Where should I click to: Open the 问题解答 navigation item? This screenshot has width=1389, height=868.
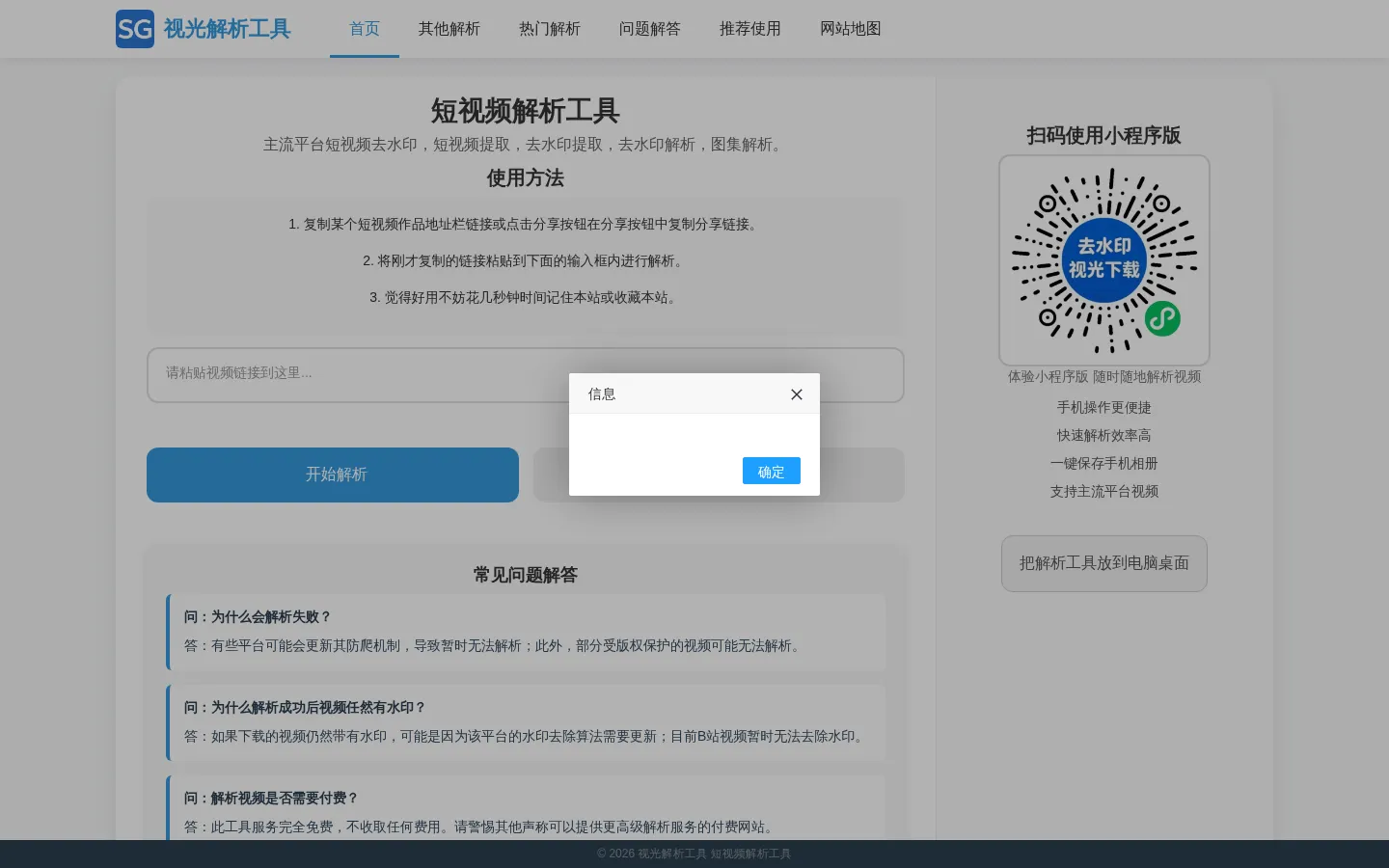click(650, 29)
